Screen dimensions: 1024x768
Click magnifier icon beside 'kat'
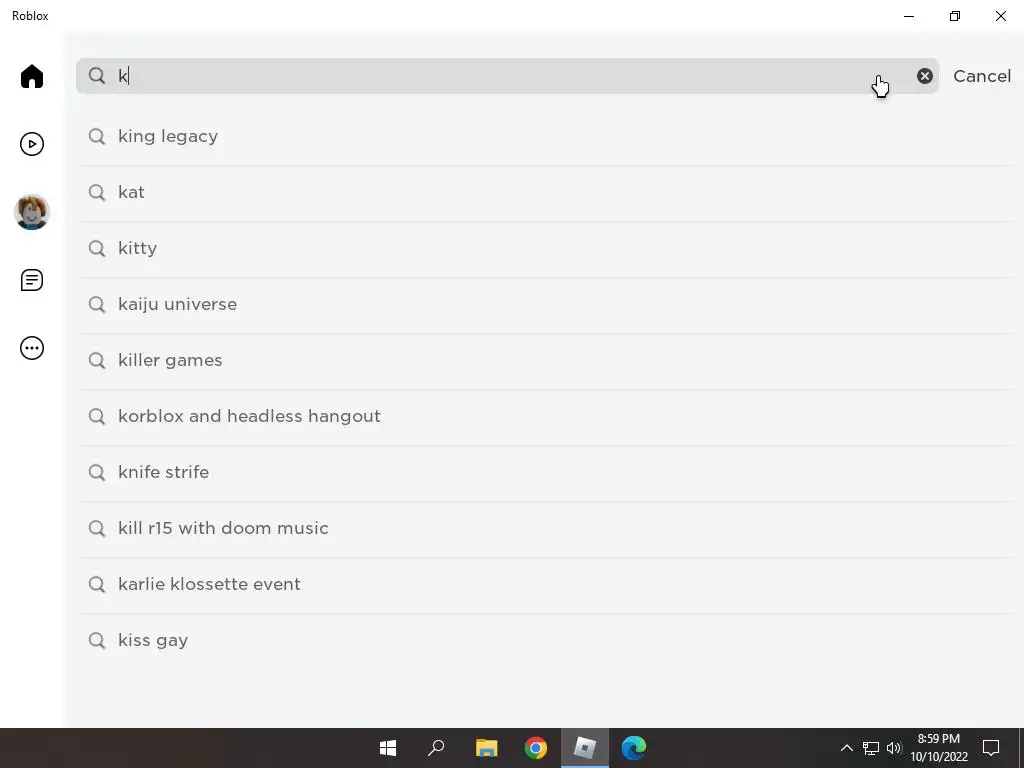[x=97, y=193]
